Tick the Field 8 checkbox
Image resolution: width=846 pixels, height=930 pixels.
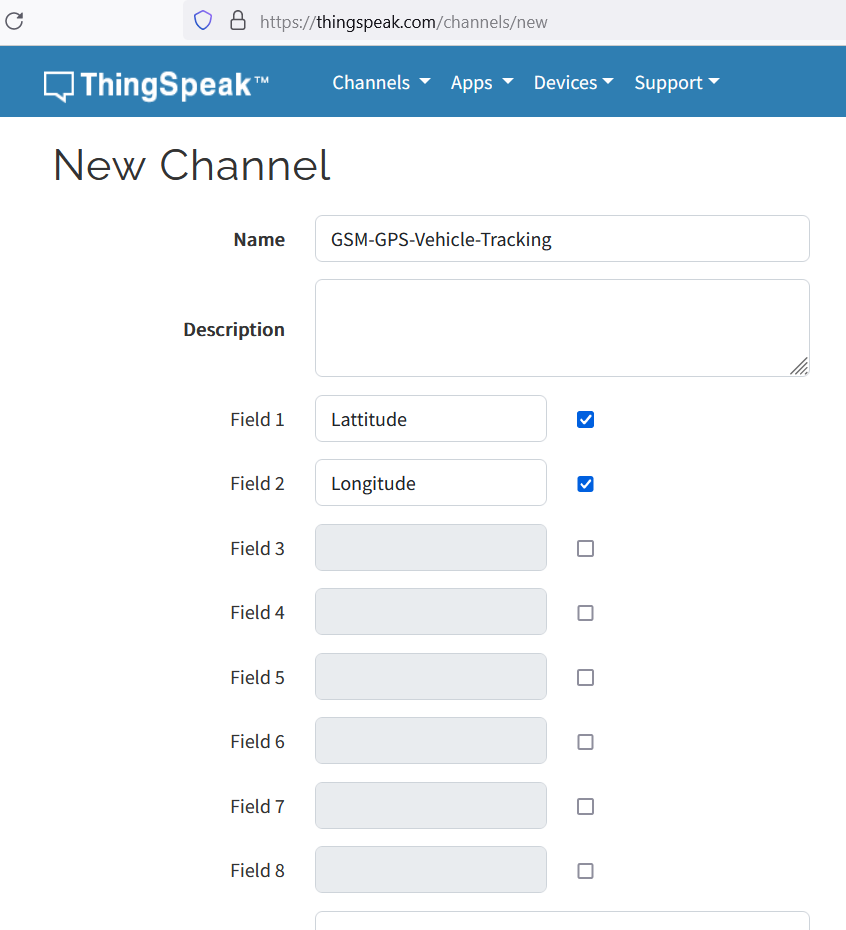pyautogui.click(x=586, y=871)
